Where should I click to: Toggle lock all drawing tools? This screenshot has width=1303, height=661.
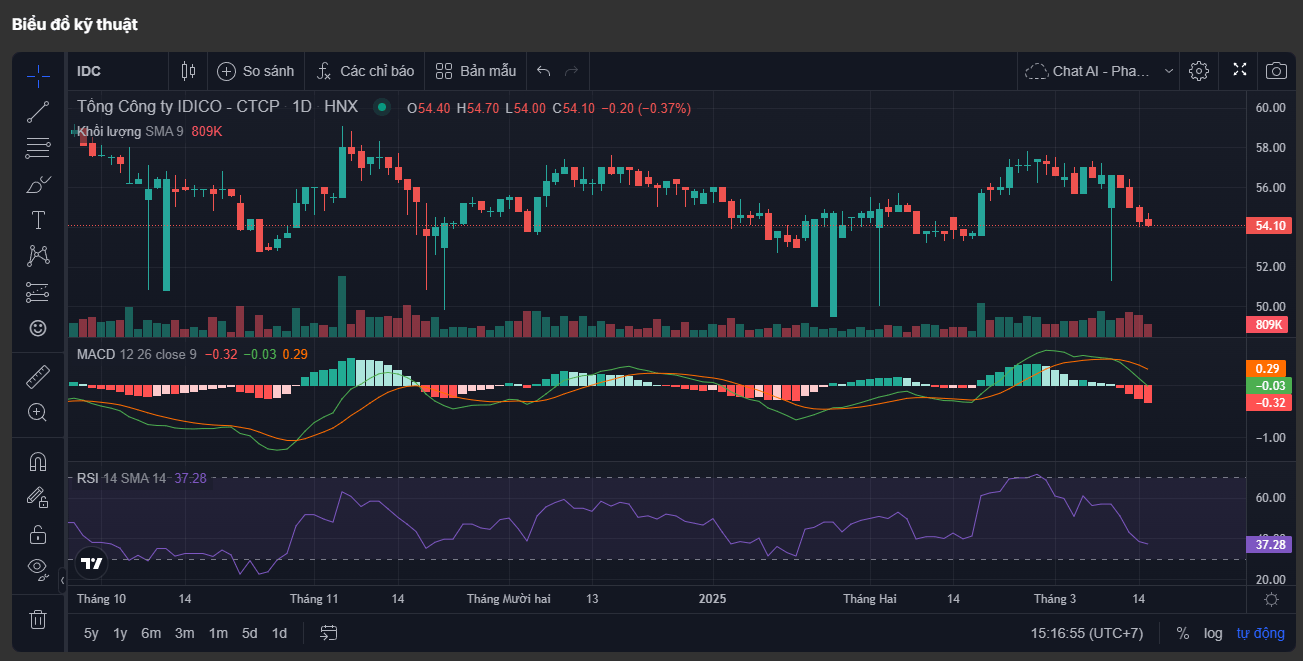(x=38, y=533)
